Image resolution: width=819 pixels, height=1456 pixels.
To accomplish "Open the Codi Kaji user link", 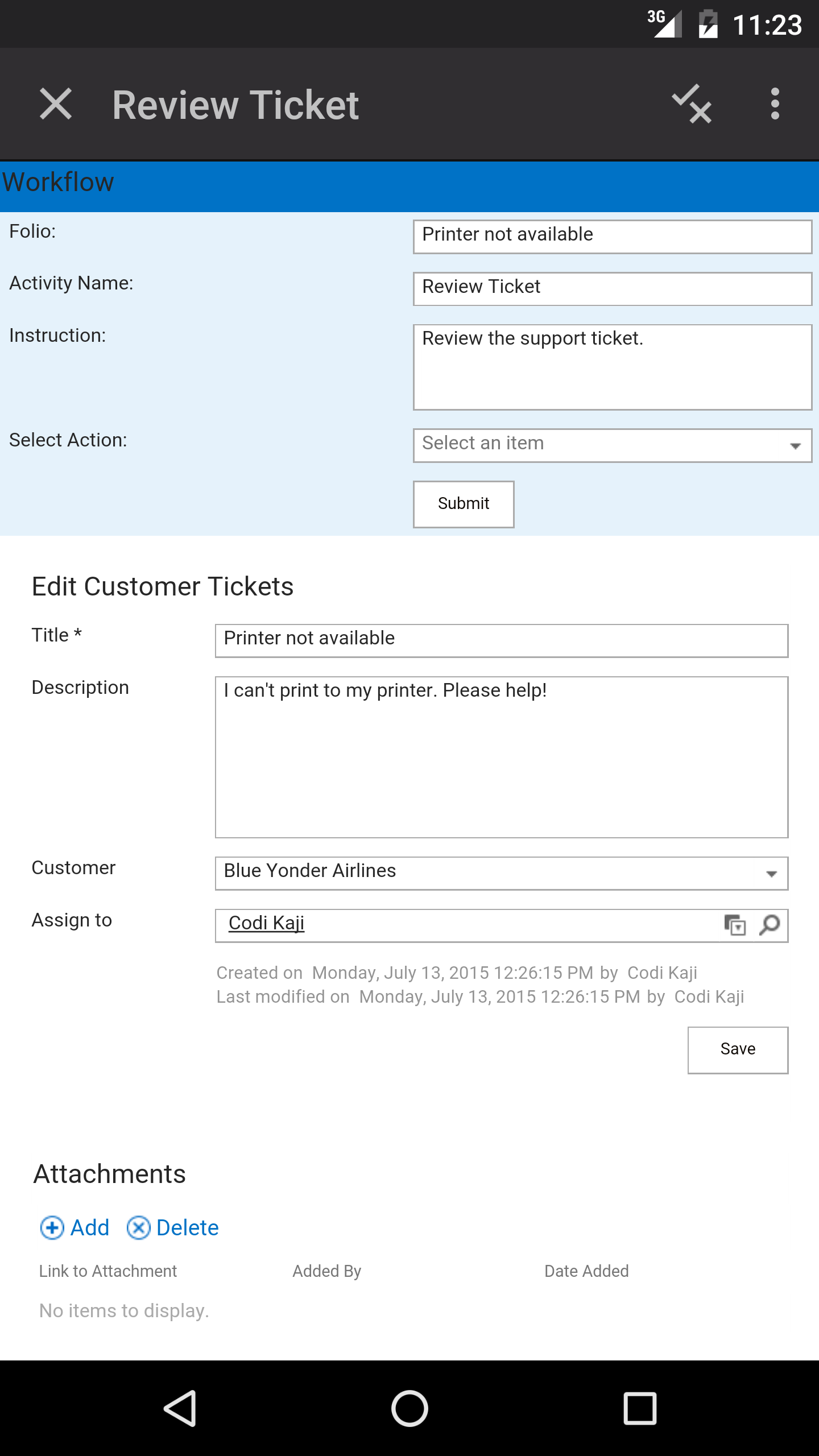I will pos(266,923).
